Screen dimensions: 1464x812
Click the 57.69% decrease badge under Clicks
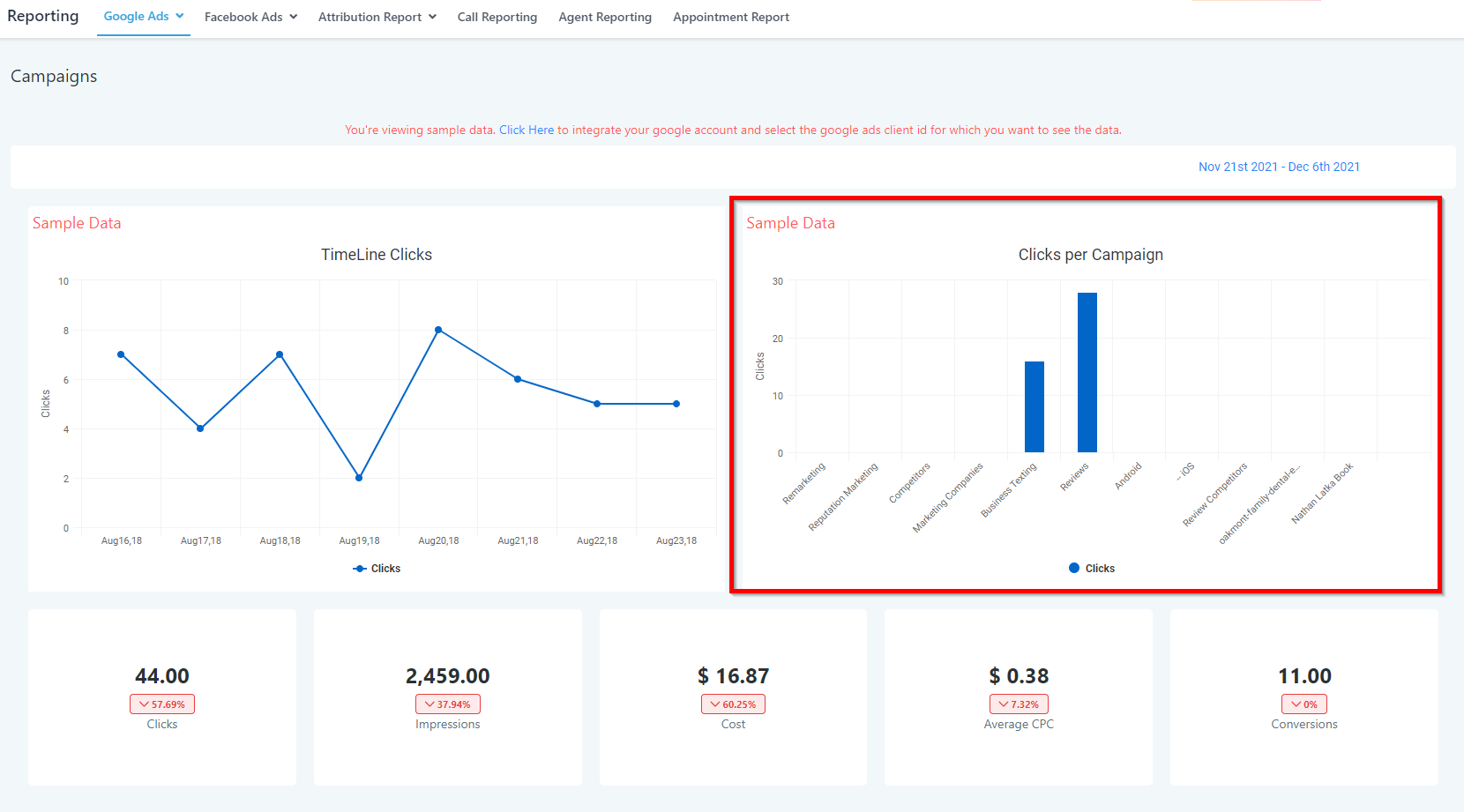coord(162,704)
